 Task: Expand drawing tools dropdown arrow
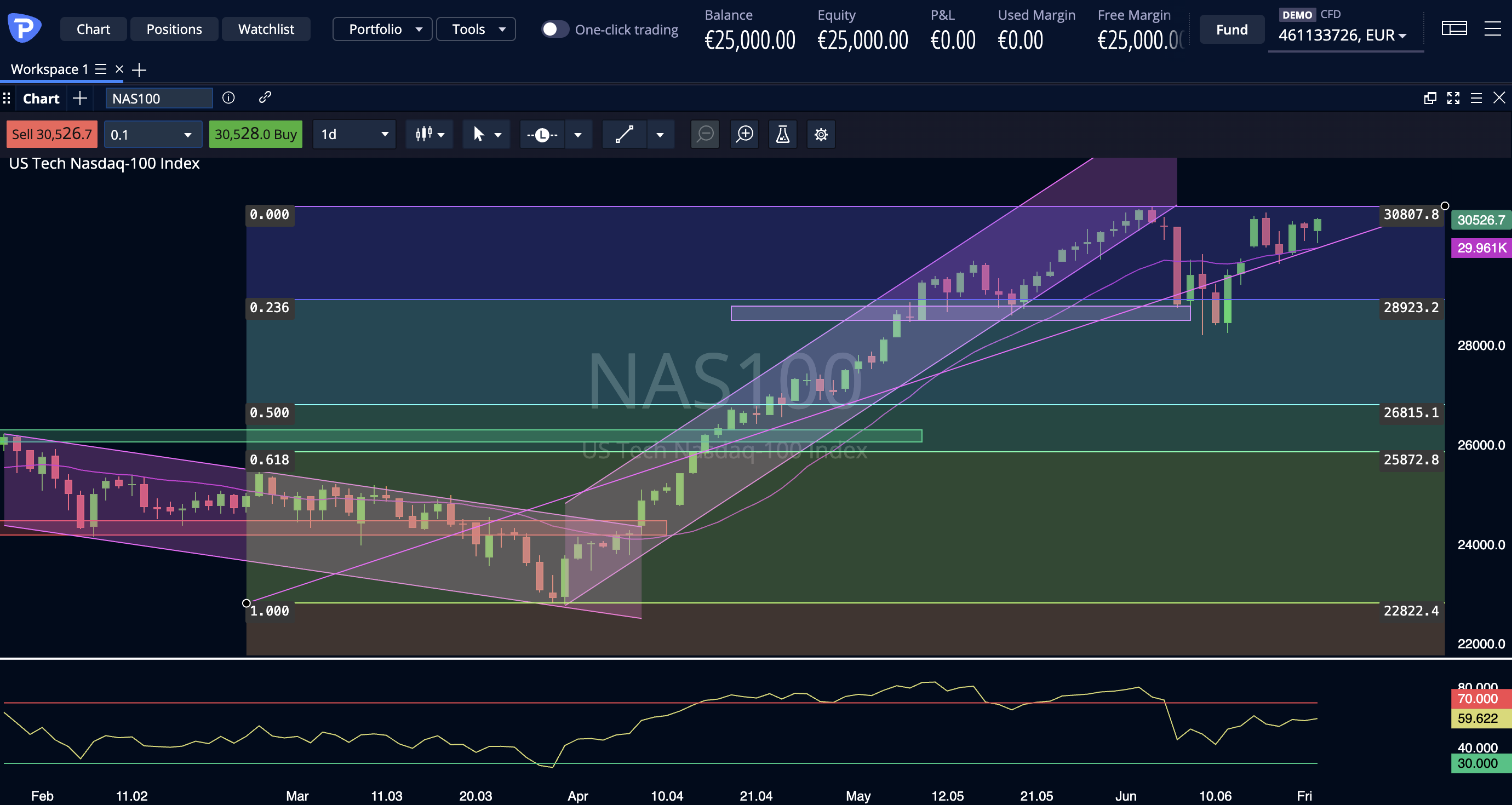660,135
